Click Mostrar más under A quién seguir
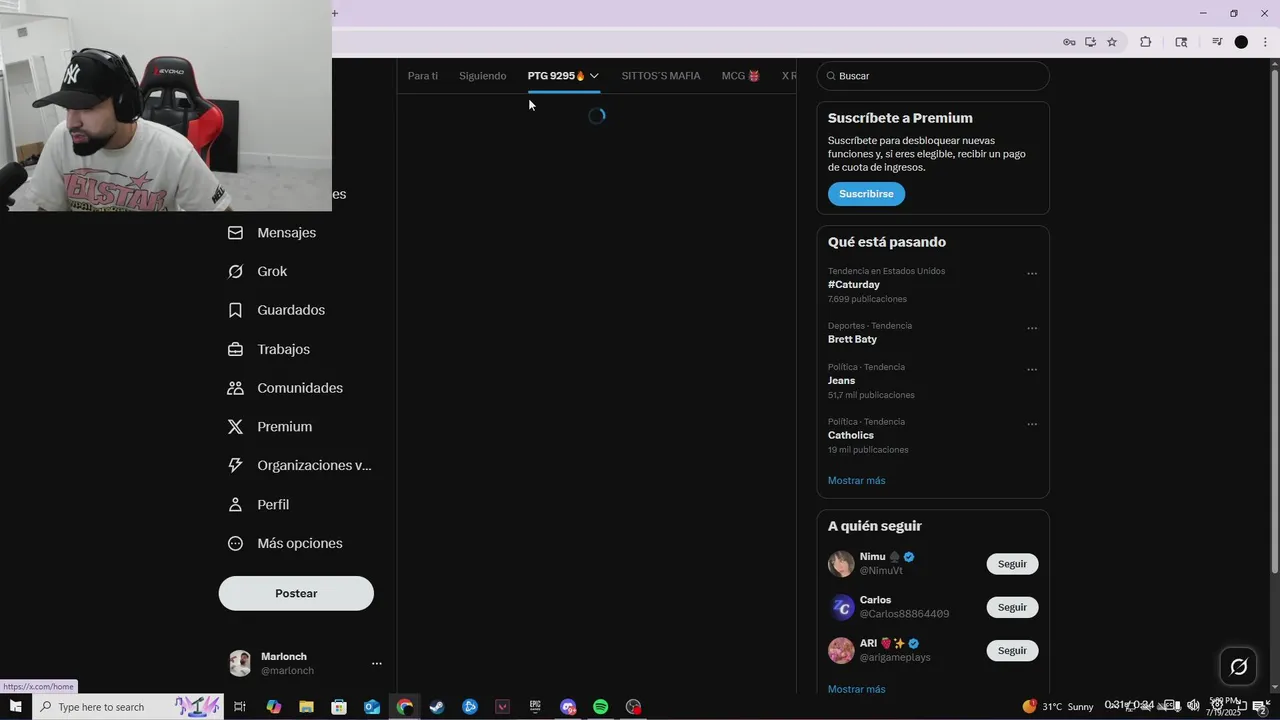This screenshot has width=1280, height=720. pyautogui.click(x=856, y=689)
